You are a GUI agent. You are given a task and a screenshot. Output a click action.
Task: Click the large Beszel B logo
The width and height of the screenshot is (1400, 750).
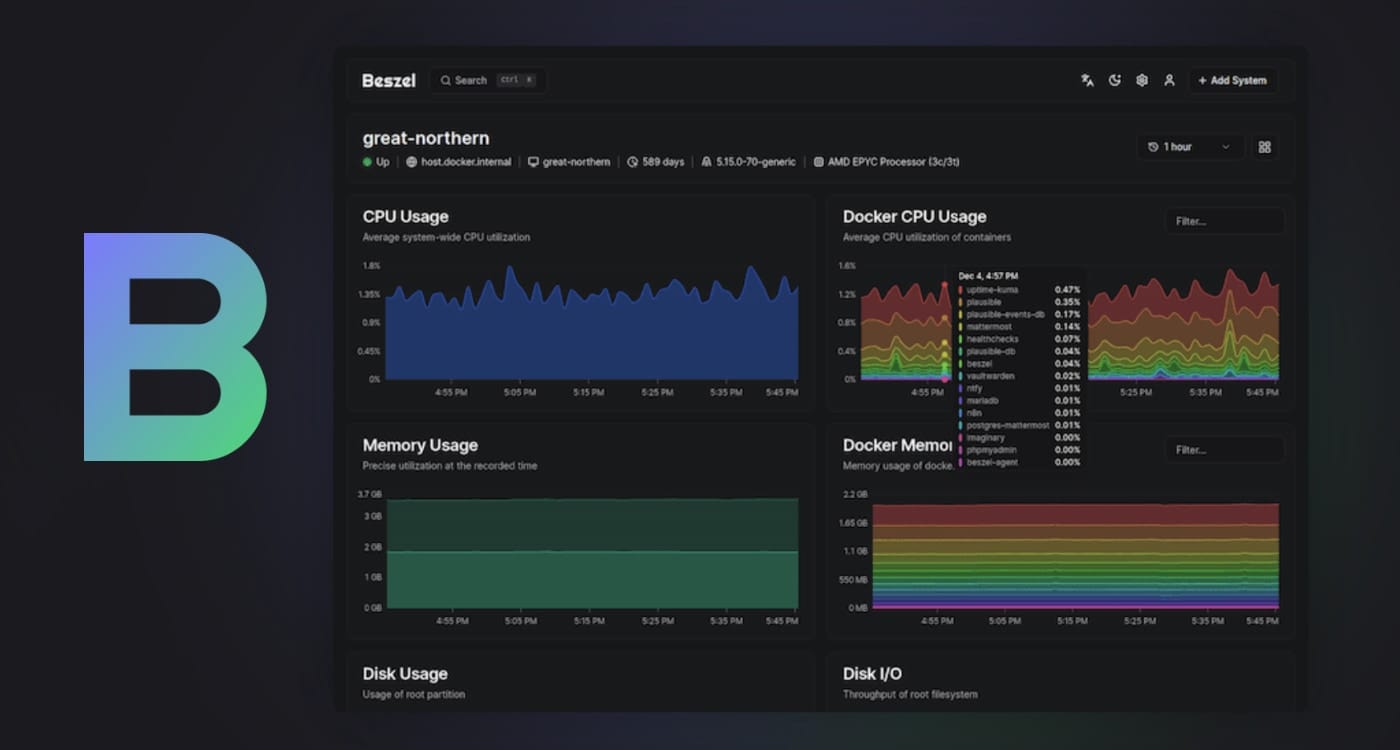pos(175,347)
